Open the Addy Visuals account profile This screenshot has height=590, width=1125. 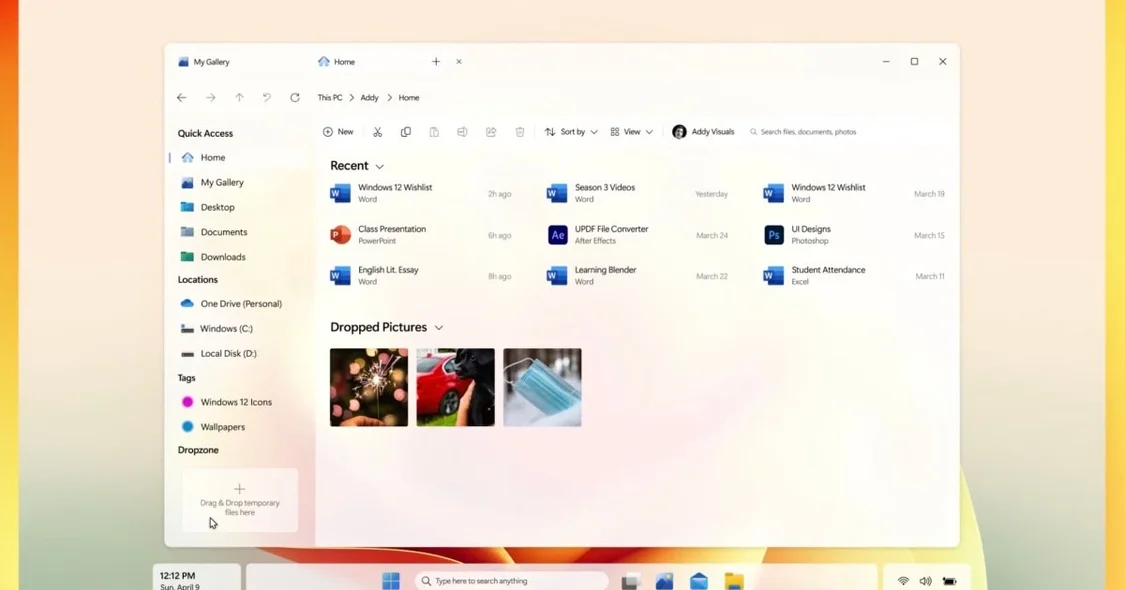coord(703,132)
